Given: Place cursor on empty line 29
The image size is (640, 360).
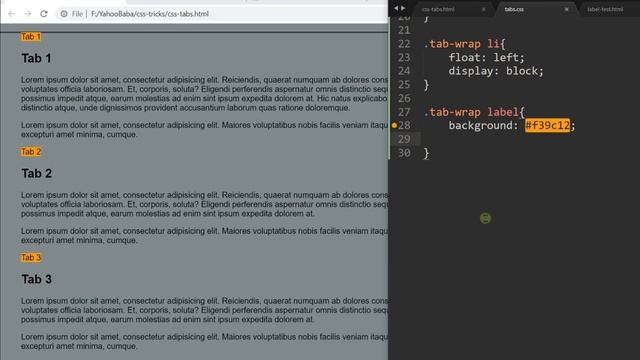Looking at the screenshot, I should coord(531,139).
